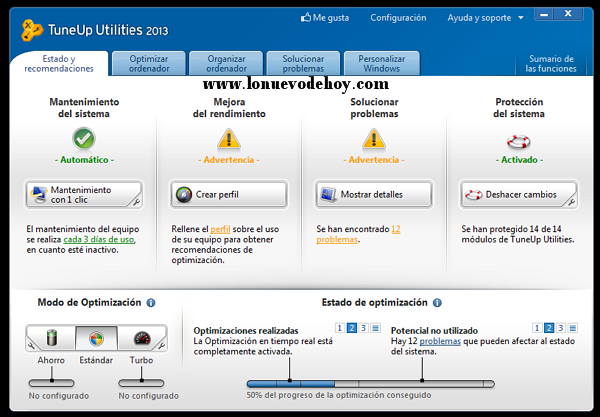Show page 2 of Potencial no utilizado

549,328
